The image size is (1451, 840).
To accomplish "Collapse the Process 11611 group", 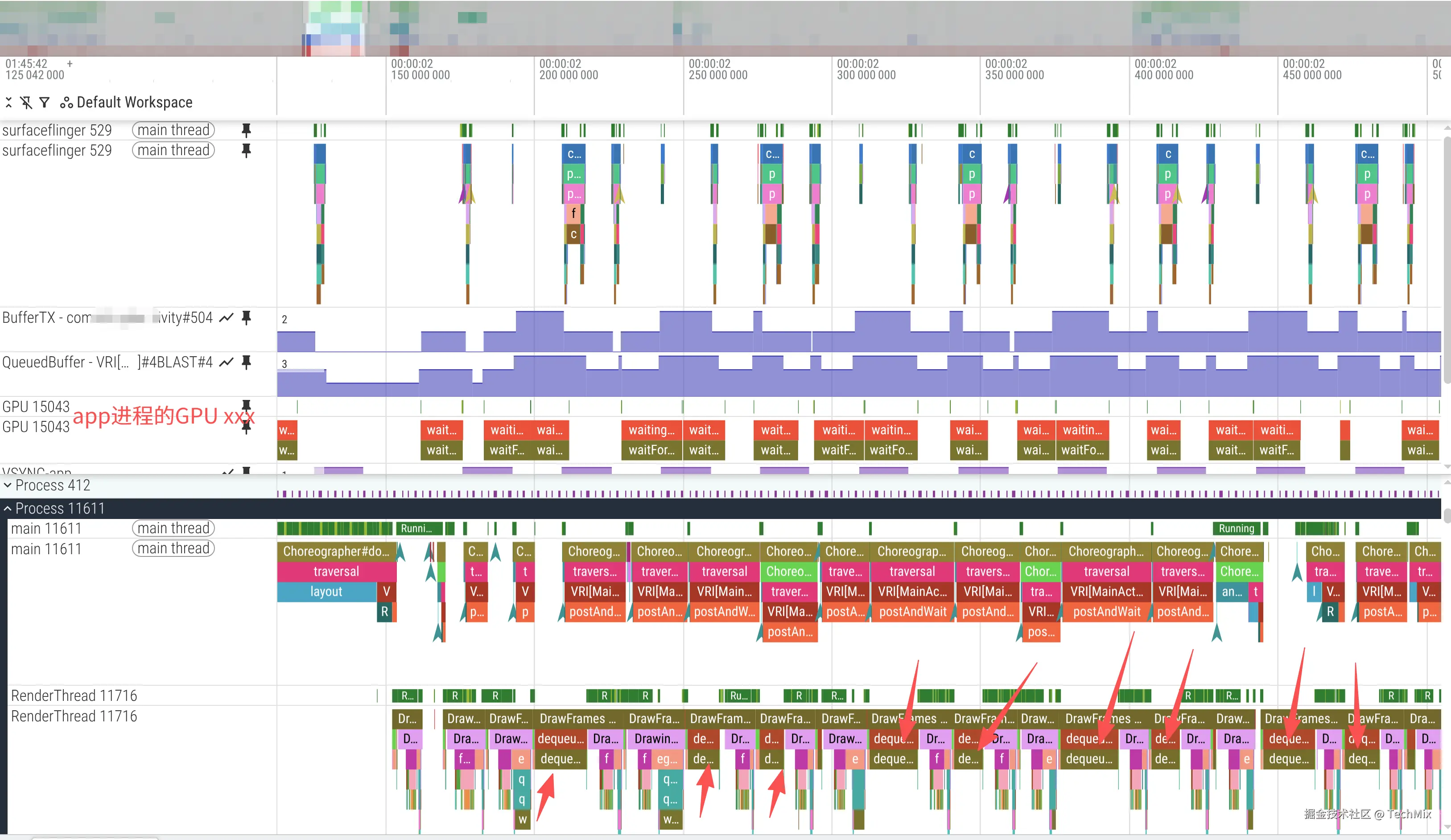I will tap(8, 508).
